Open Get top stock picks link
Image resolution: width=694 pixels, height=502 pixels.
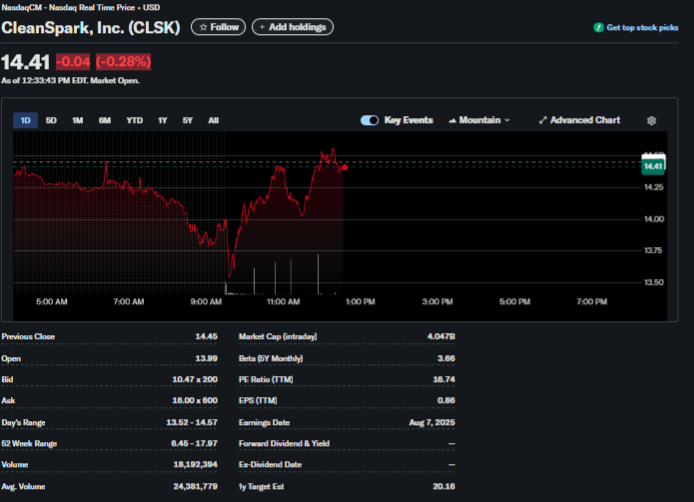click(642, 27)
